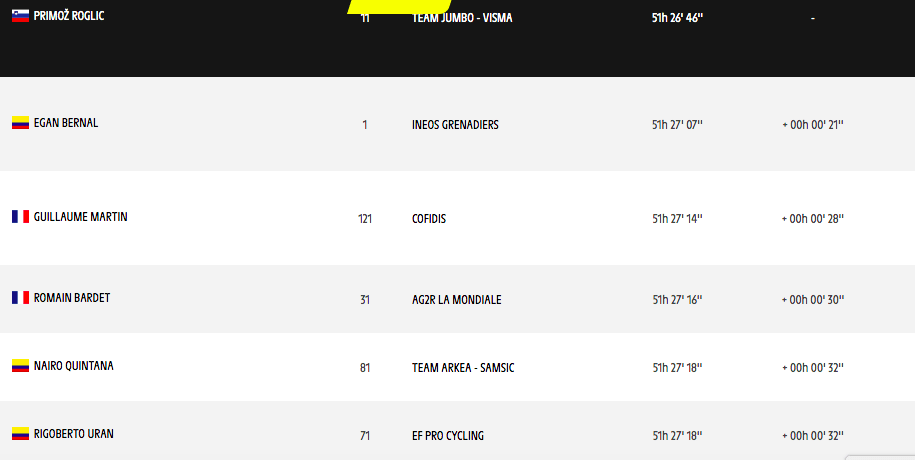Image resolution: width=915 pixels, height=460 pixels.
Task: Open Nairo Quintana's rider profile
Action: click(x=74, y=366)
